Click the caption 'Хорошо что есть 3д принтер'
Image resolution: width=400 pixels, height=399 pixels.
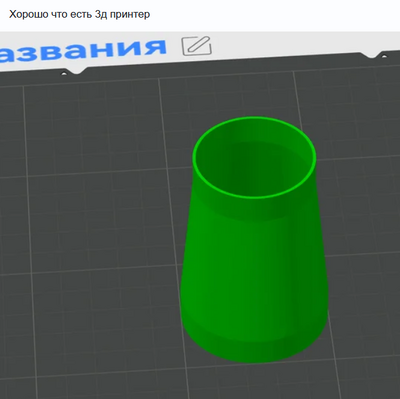[79, 14]
